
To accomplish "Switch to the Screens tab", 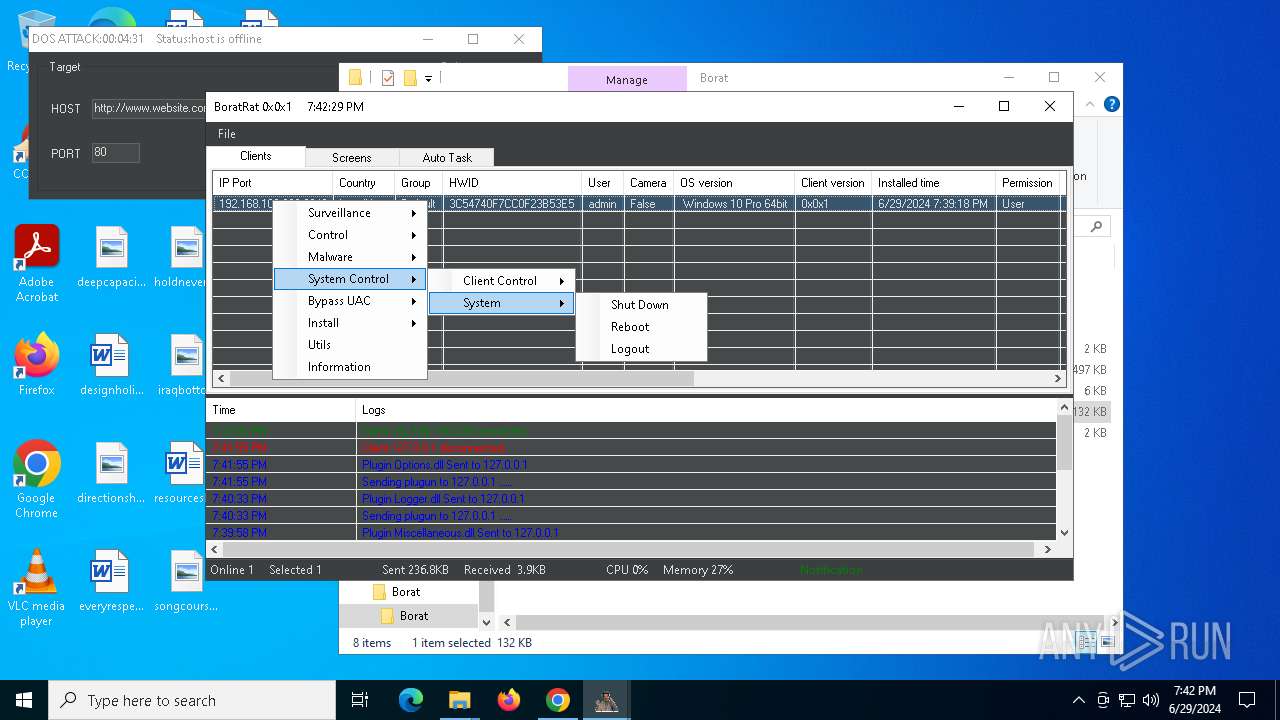I will (351, 158).
